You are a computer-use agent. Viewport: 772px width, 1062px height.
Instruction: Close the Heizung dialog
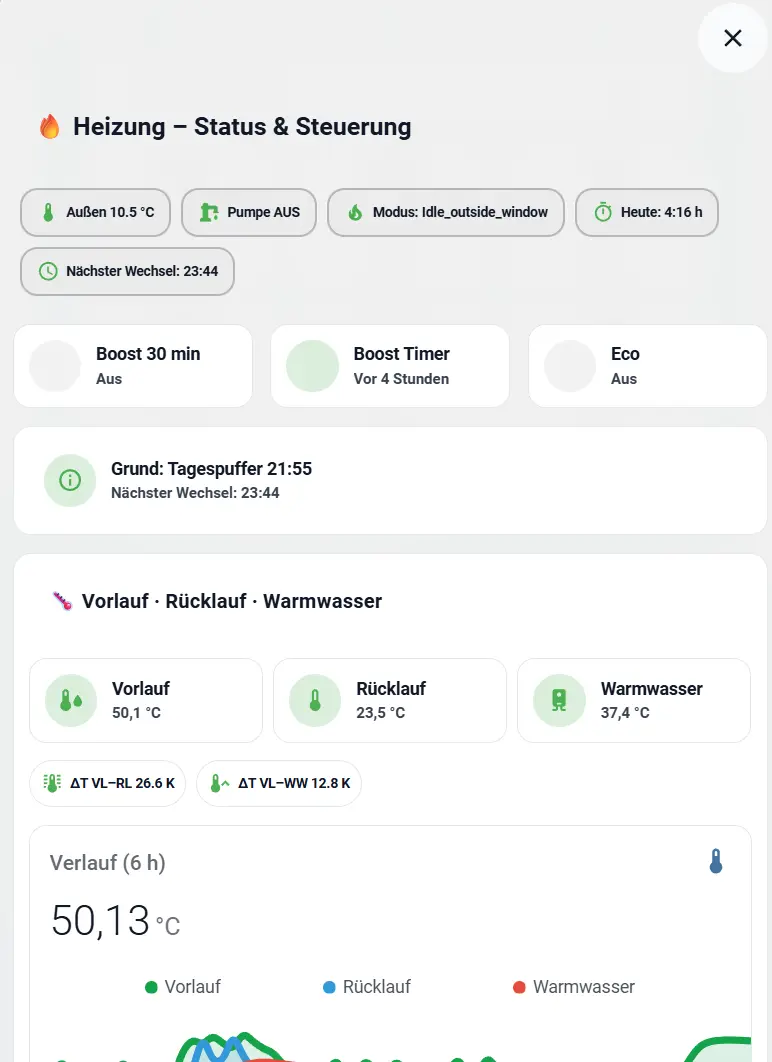point(733,38)
